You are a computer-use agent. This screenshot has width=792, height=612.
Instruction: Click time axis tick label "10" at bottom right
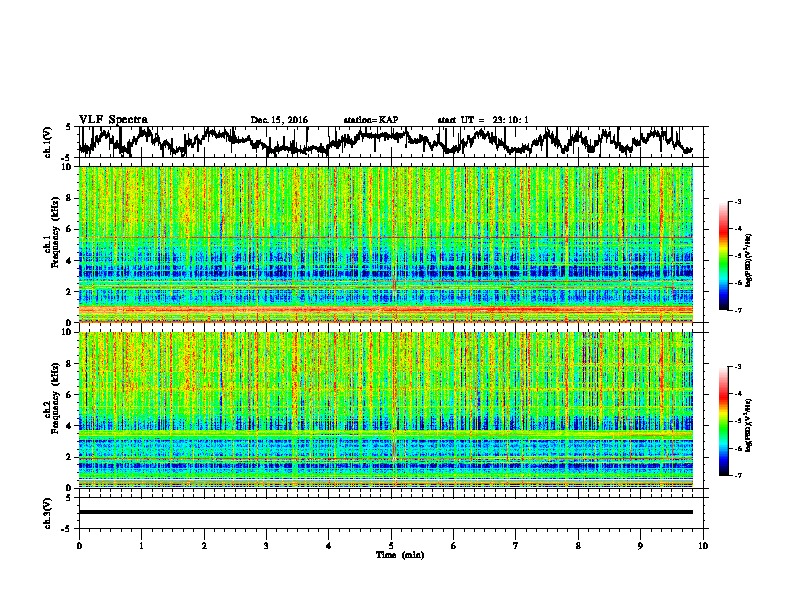point(703,546)
